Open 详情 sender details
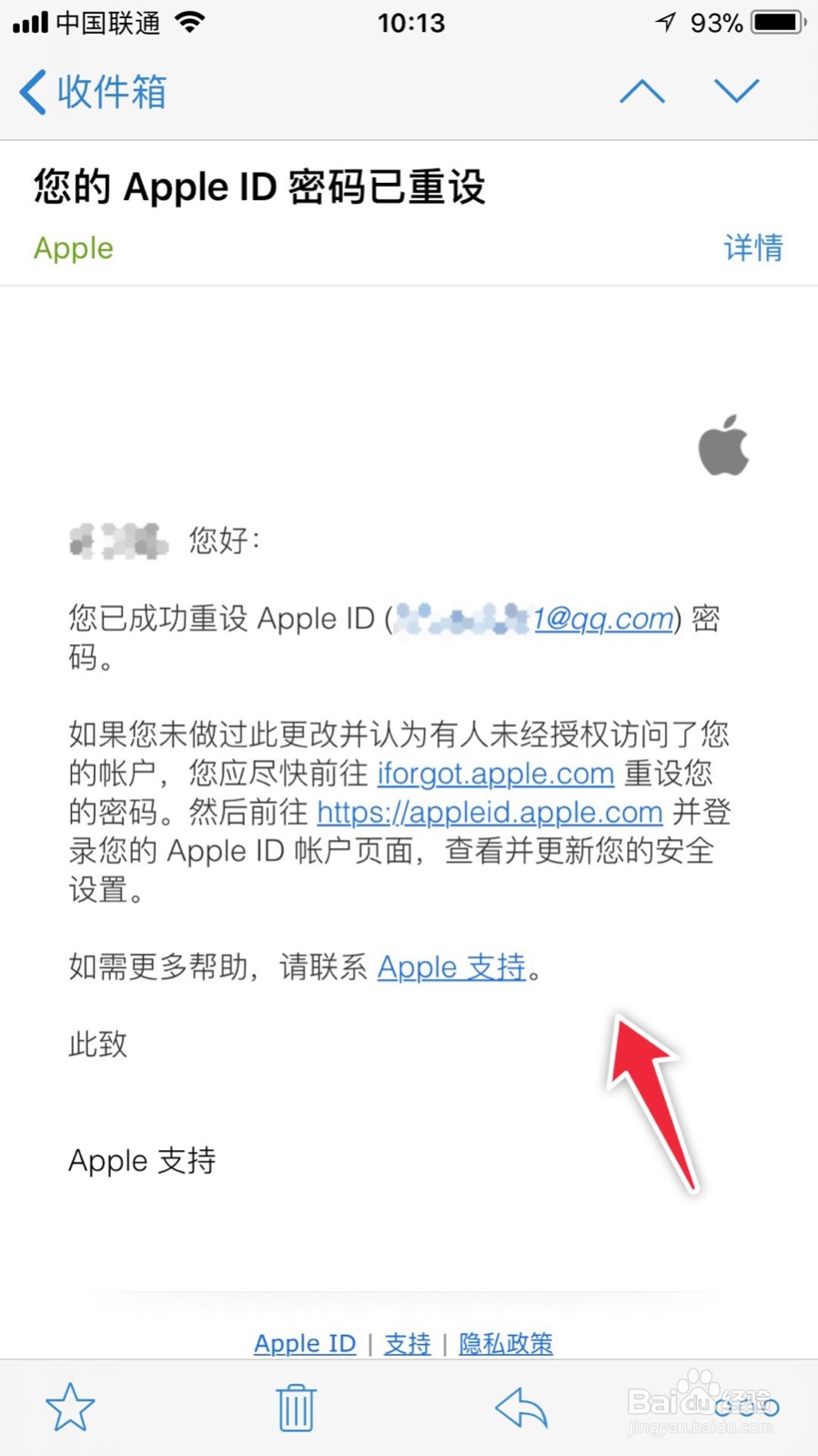The width and height of the screenshot is (818, 1456). coord(753,248)
